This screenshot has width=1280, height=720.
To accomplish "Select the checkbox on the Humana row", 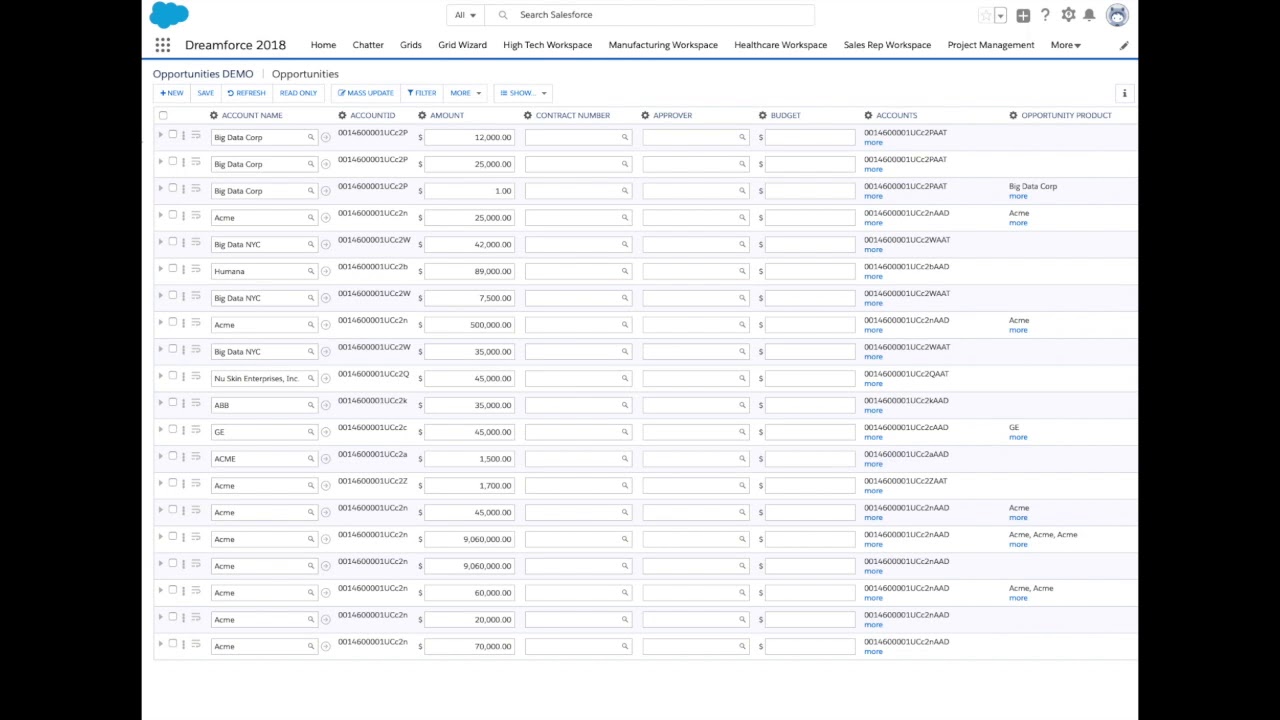I will pyautogui.click(x=172, y=268).
